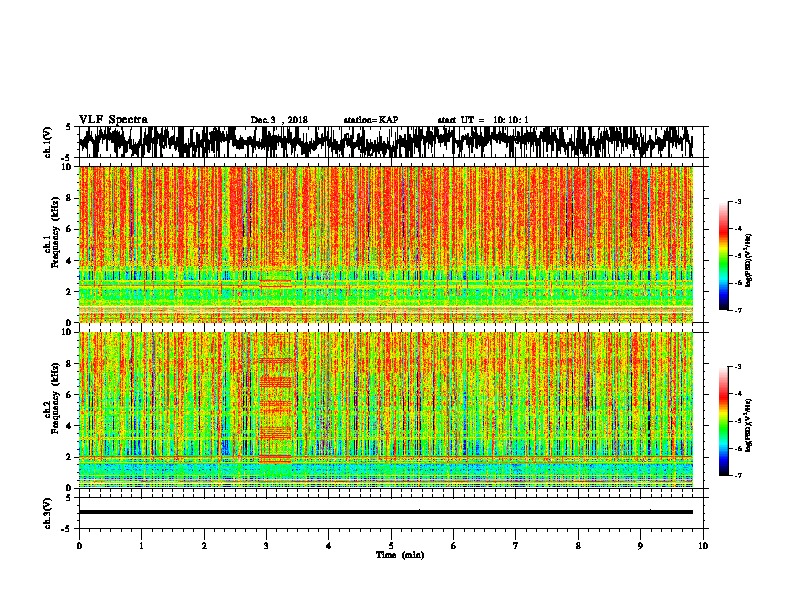Click the "-7" label on ch.2 color scale

[737, 475]
